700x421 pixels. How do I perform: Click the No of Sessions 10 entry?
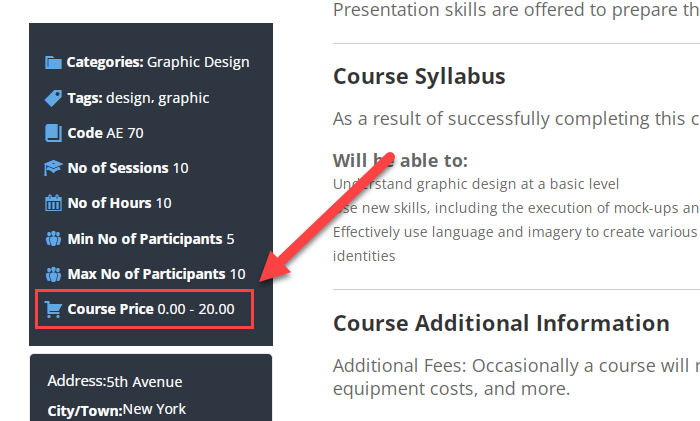(128, 168)
